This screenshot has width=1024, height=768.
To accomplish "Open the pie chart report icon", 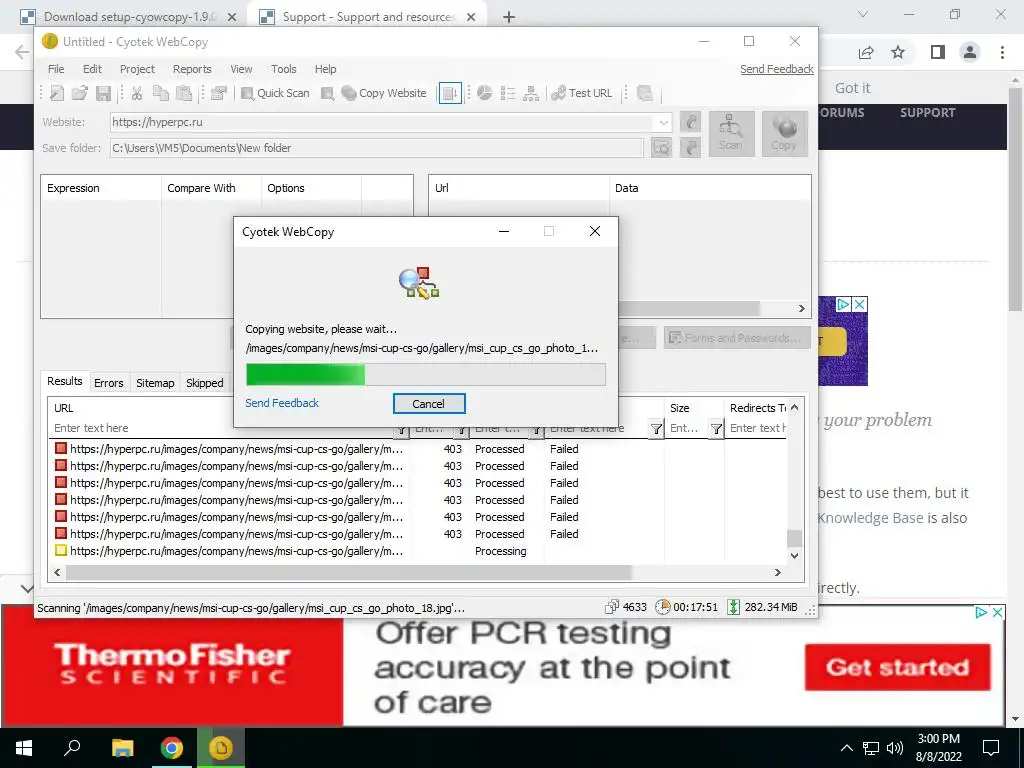I will click(485, 93).
